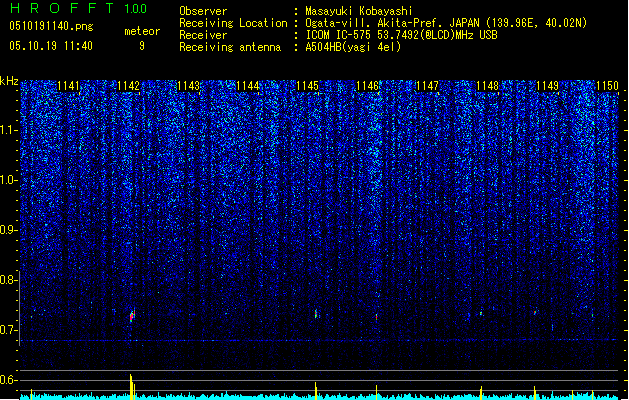Click the Receiving antenna field label
Image resolution: width=629 pixels, height=400 pixels.
230,47
